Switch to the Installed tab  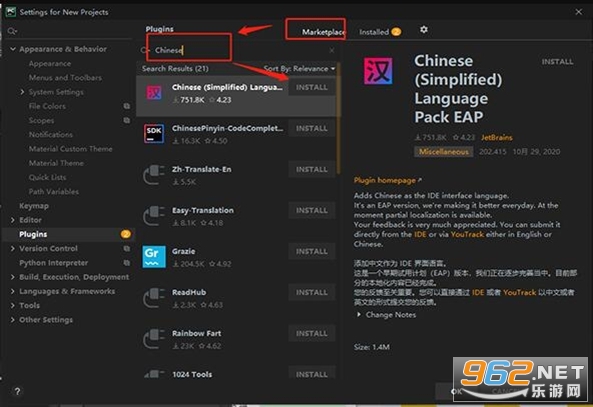pyautogui.click(x=374, y=32)
